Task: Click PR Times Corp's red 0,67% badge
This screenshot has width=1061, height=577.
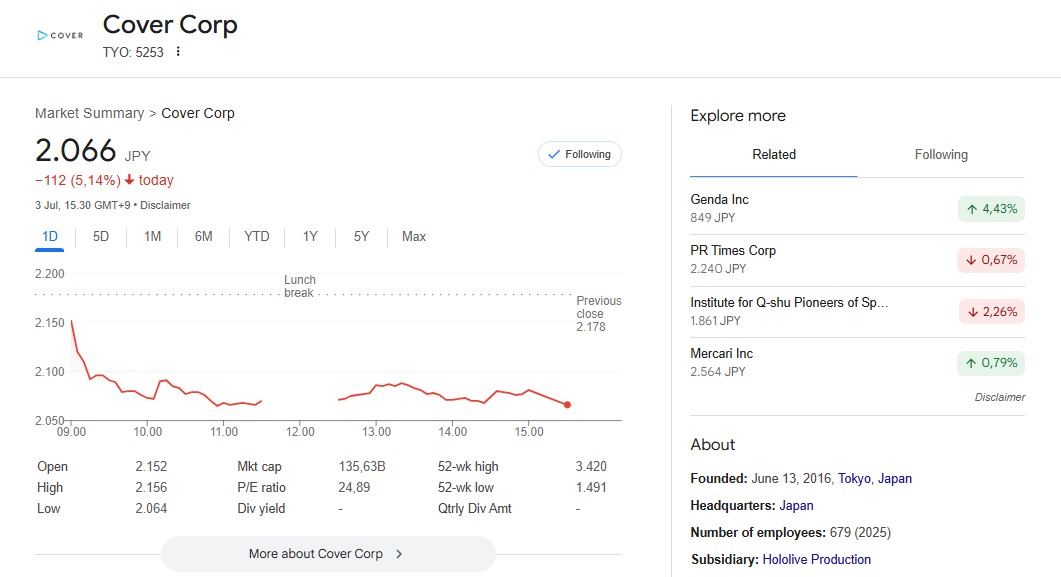Action: 991,260
